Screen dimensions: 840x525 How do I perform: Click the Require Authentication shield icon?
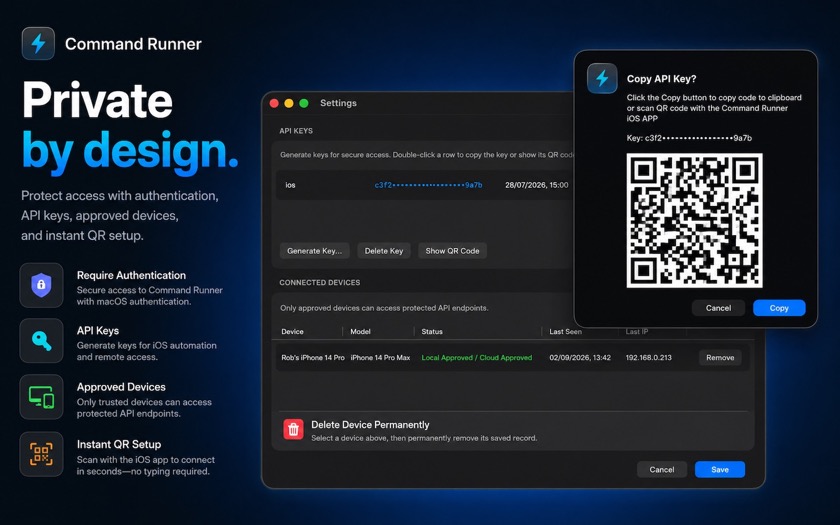pos(41,285)
